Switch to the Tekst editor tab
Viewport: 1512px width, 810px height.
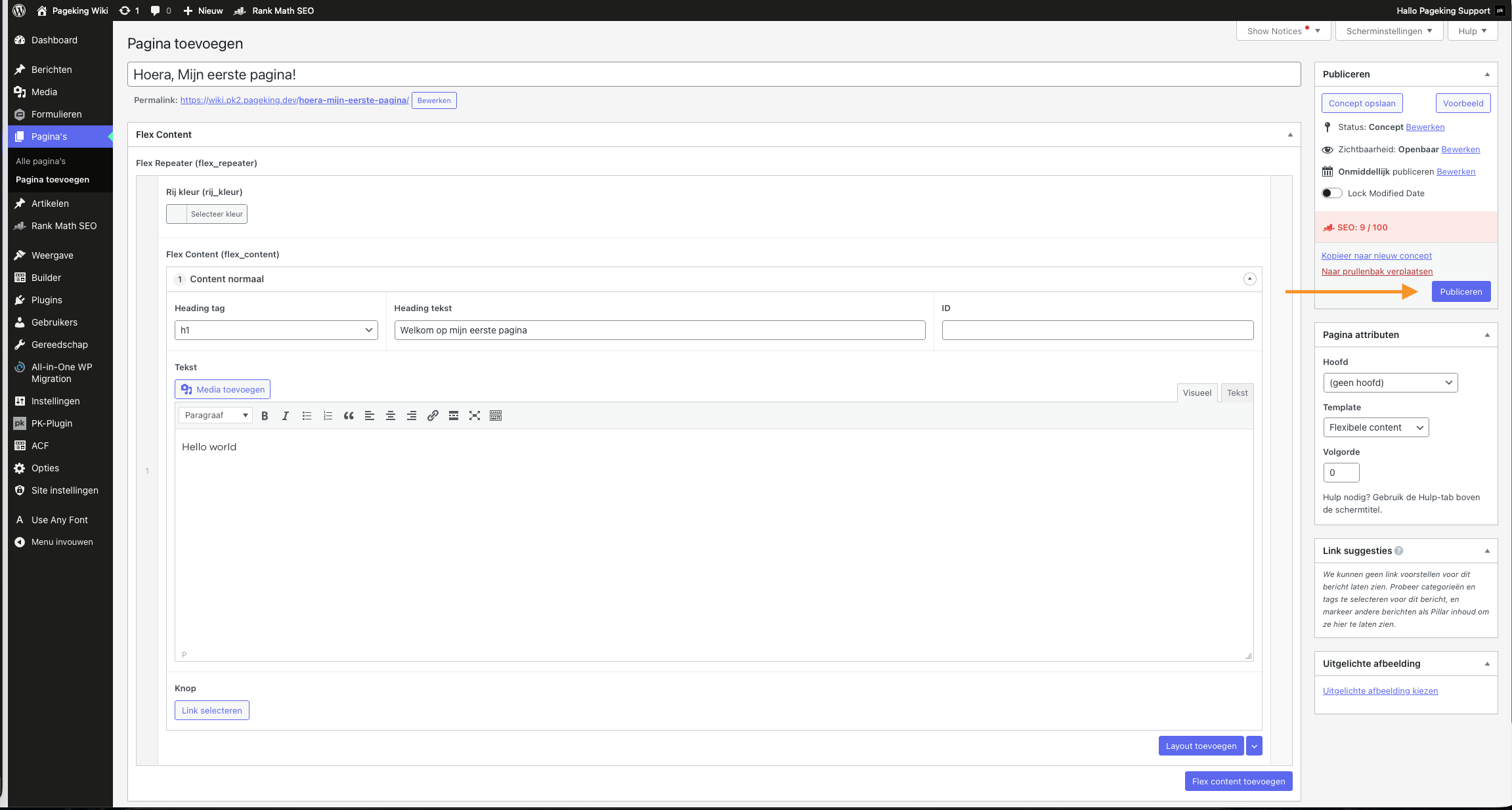pos(1237,393)
